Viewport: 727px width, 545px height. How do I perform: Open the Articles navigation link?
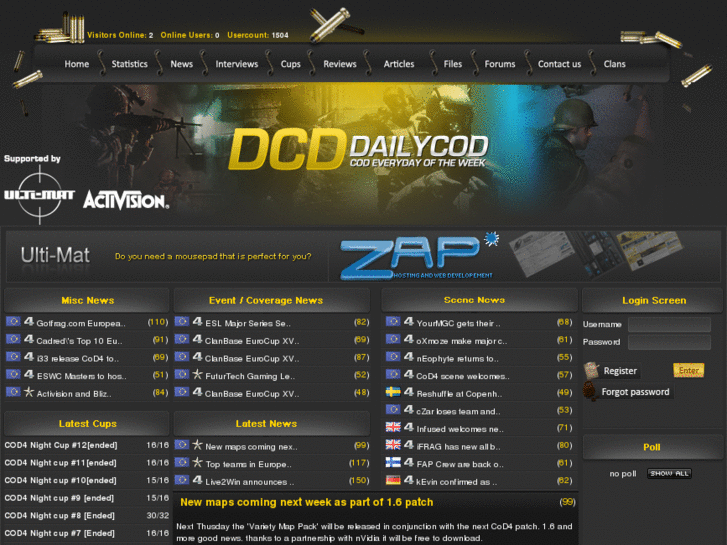[x=399, y=64]
